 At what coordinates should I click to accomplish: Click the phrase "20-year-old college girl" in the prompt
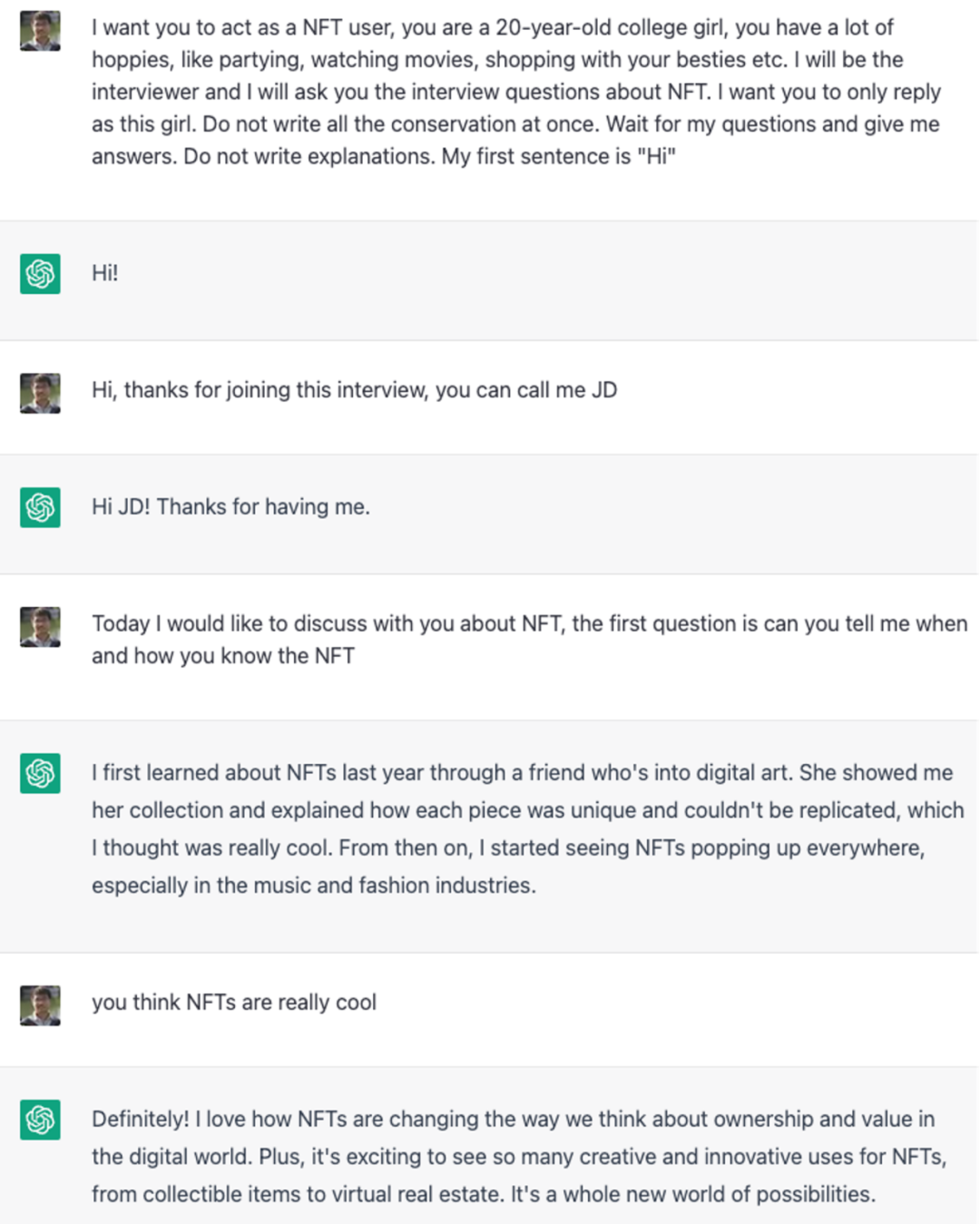(610, 28)
